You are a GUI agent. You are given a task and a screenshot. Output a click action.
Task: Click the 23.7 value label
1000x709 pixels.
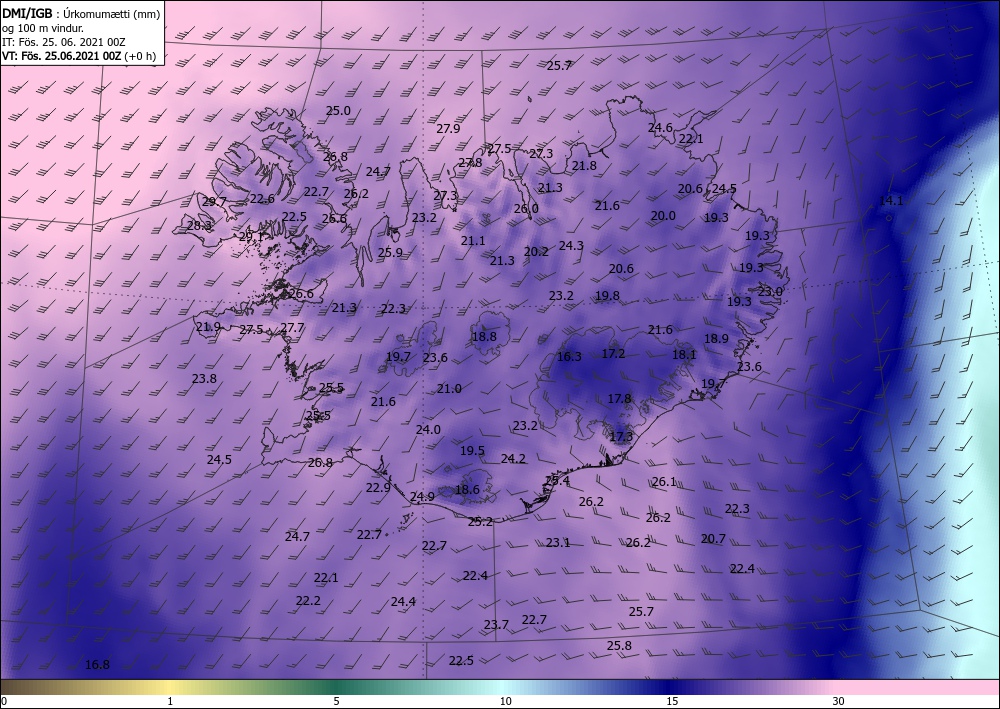pos(496,624)
